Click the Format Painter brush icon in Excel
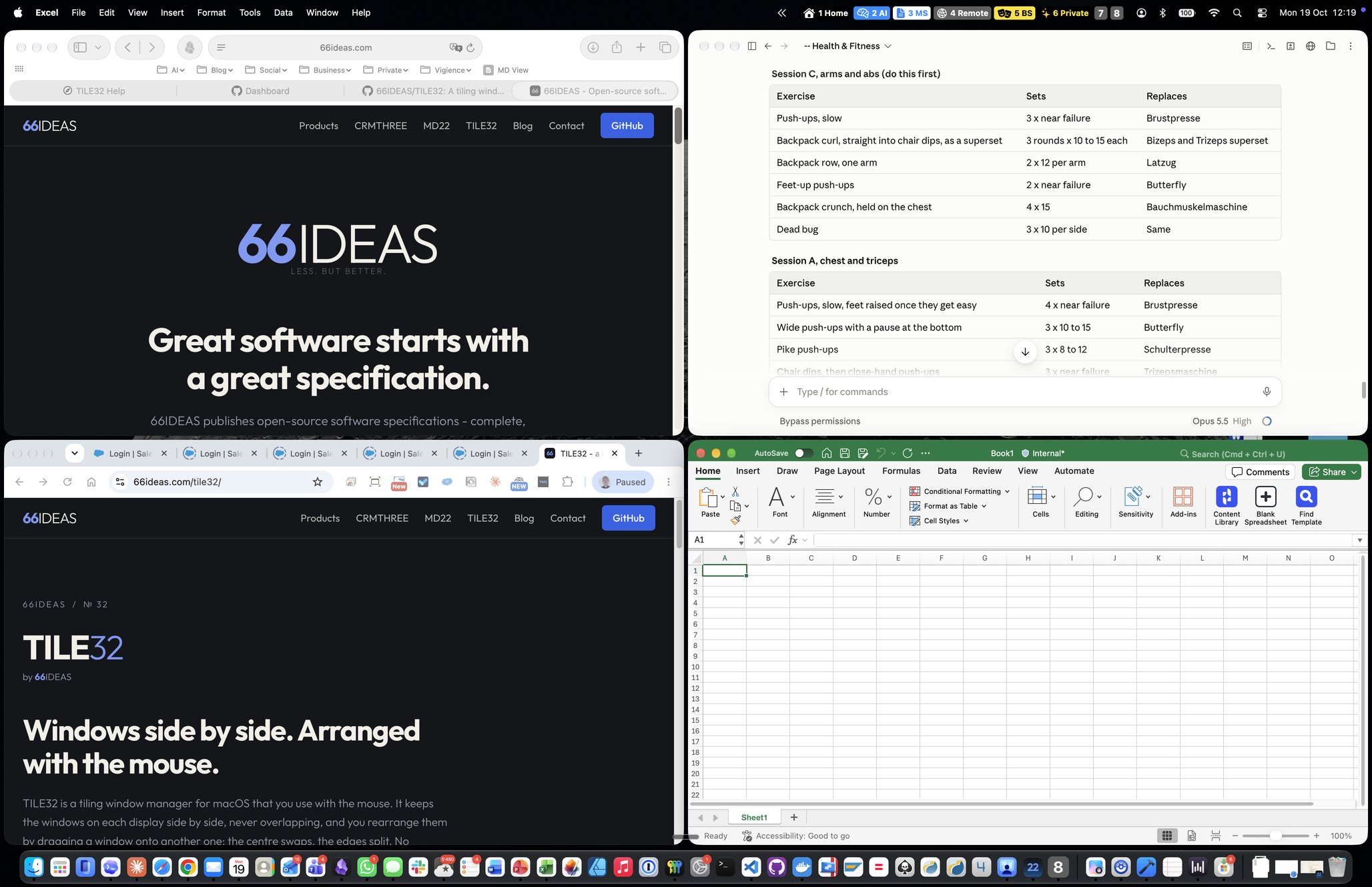The height and width of the screenshot is (887, 1372). pyautogui.click(x=735, y=520)
